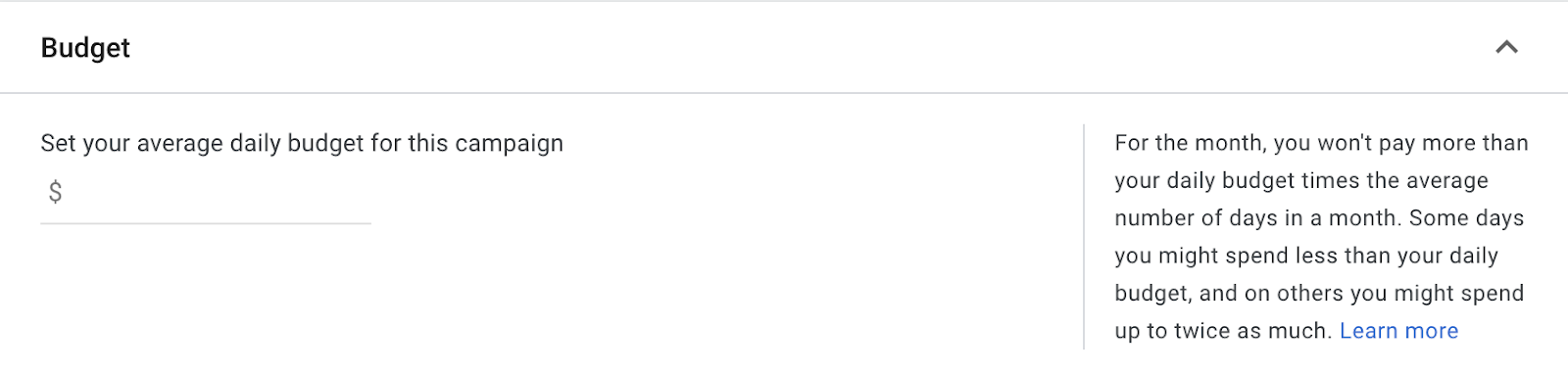Image resolution: width=1568 pixels, height=374 pixels.
Task: Click the empty area of the Budget header bar
Action: [784, 47]
